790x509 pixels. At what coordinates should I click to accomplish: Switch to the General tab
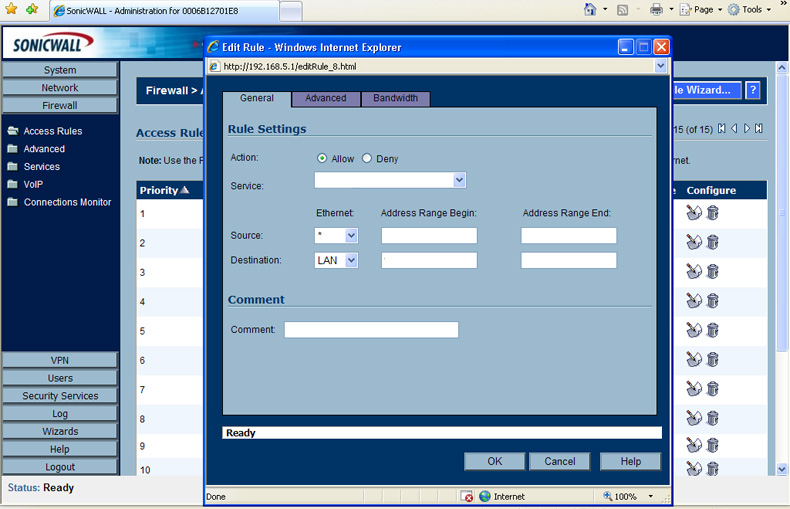257,98
